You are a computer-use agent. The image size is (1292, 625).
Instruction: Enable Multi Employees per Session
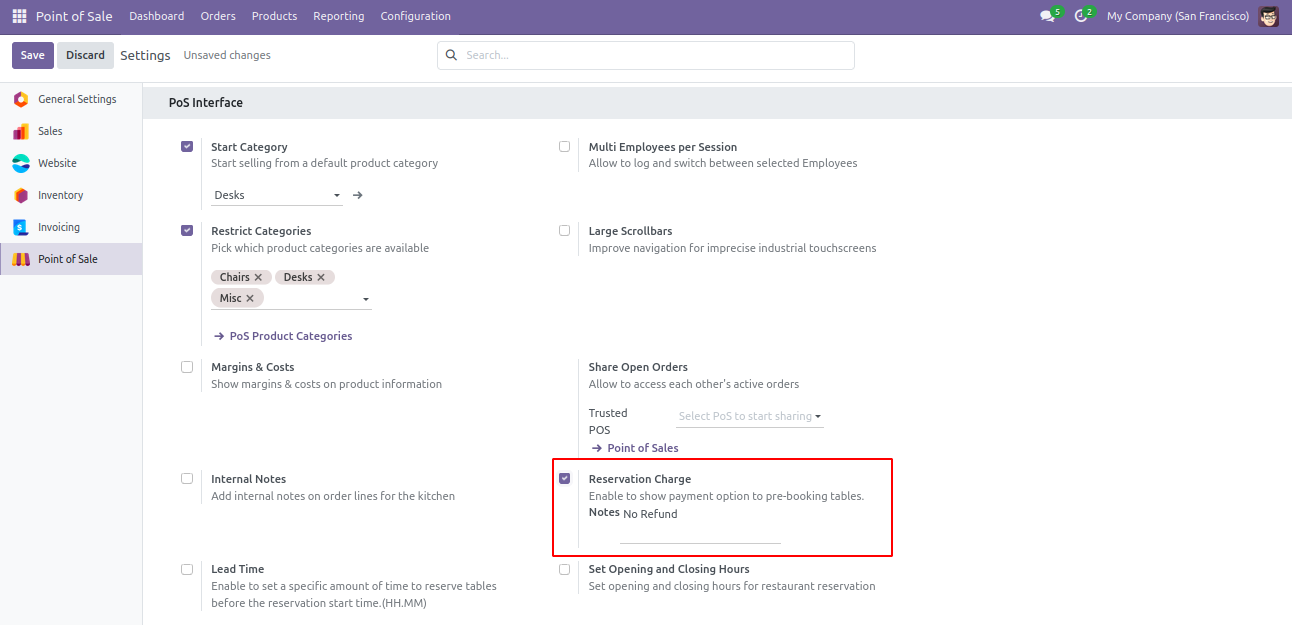point(565,147)
